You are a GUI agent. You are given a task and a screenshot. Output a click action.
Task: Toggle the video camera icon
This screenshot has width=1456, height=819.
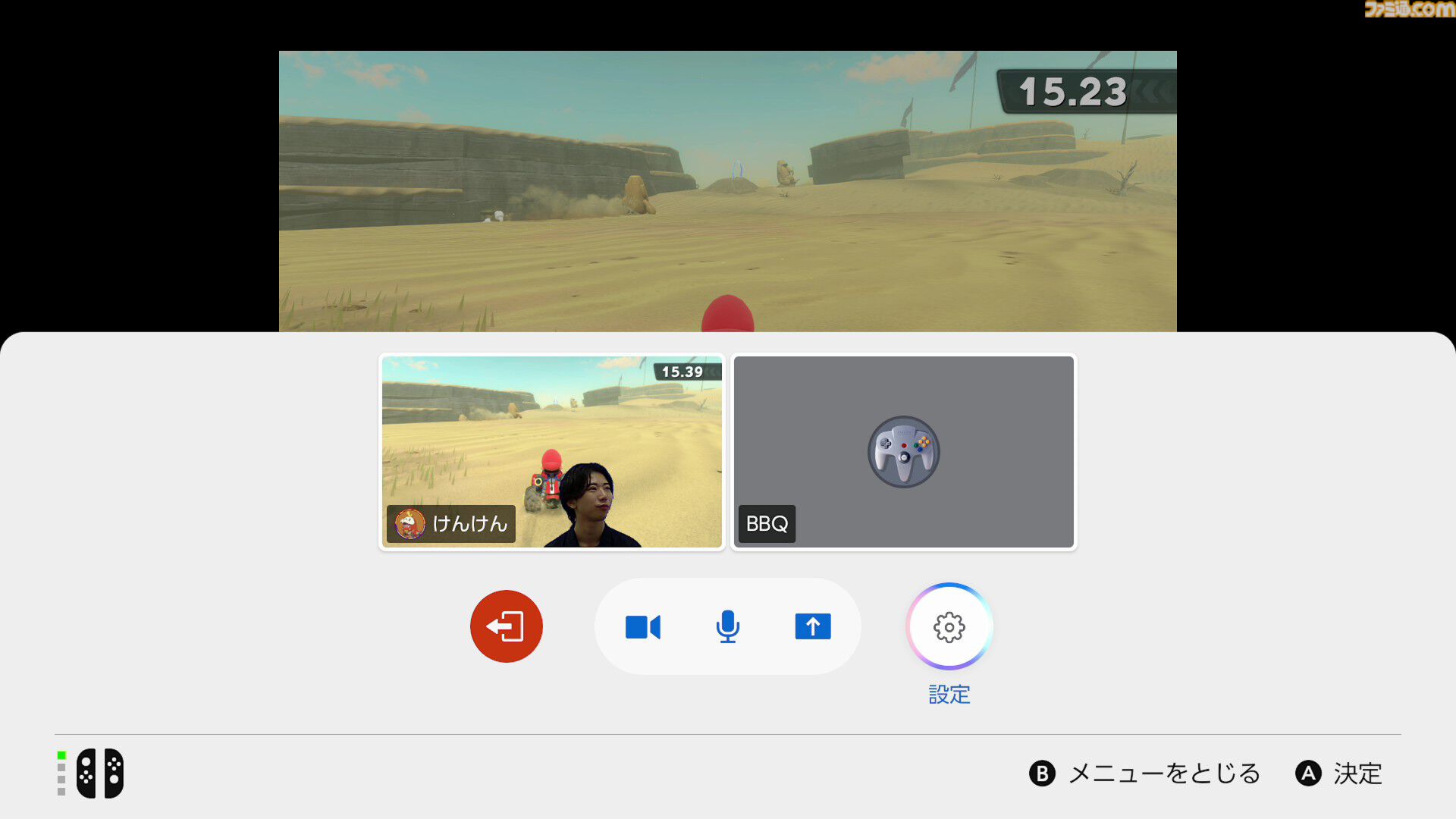pos(642,627)
